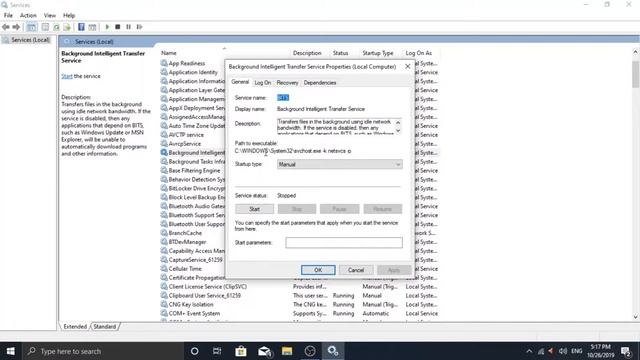Open the View menu
The height and width of the screenshot is (360, 640).
(50, 16)
